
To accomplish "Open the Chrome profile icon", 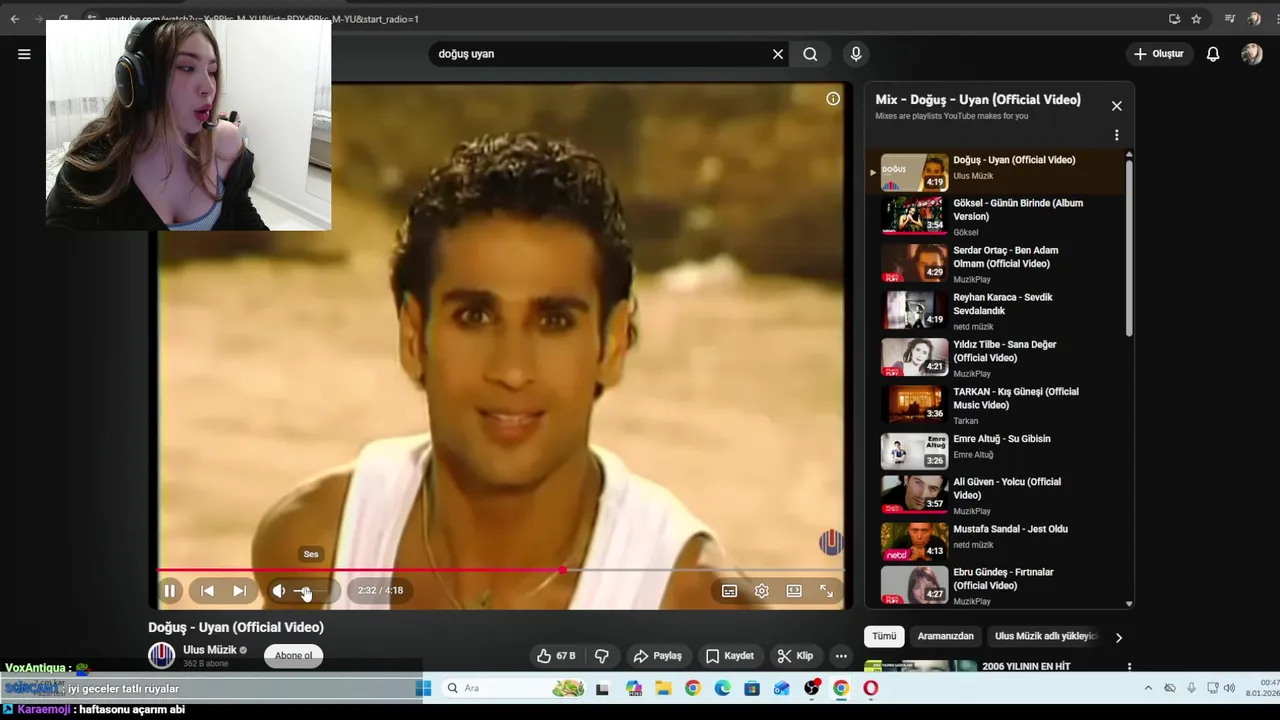I will point(1254,19).
